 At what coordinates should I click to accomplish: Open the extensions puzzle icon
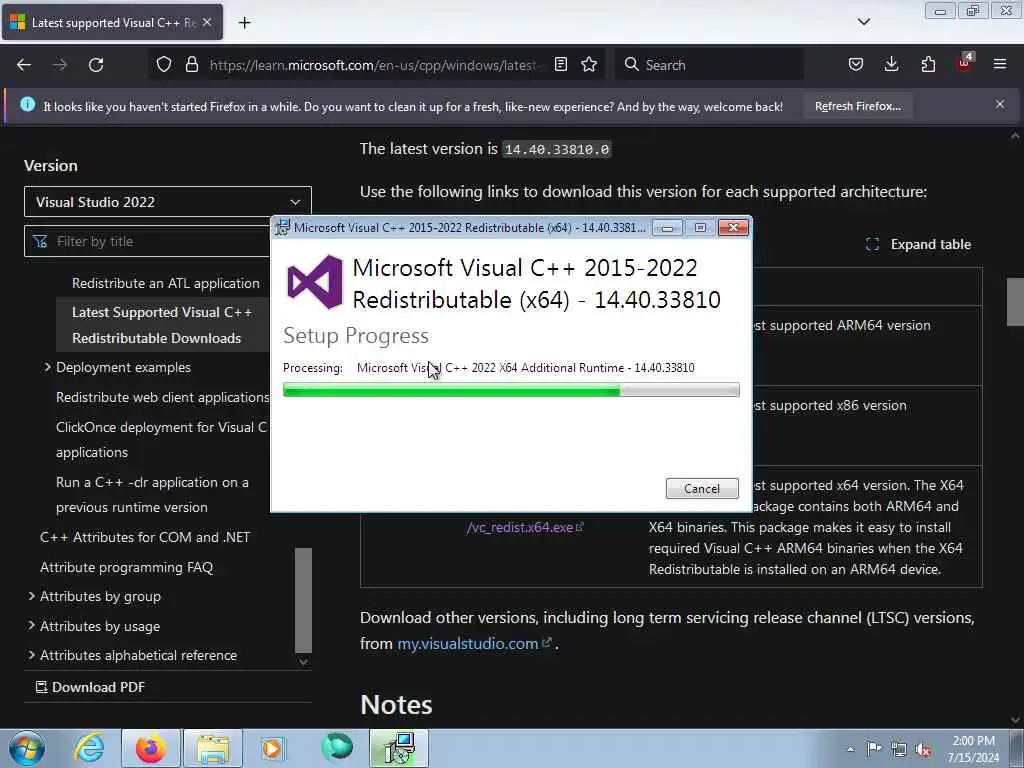928,64
